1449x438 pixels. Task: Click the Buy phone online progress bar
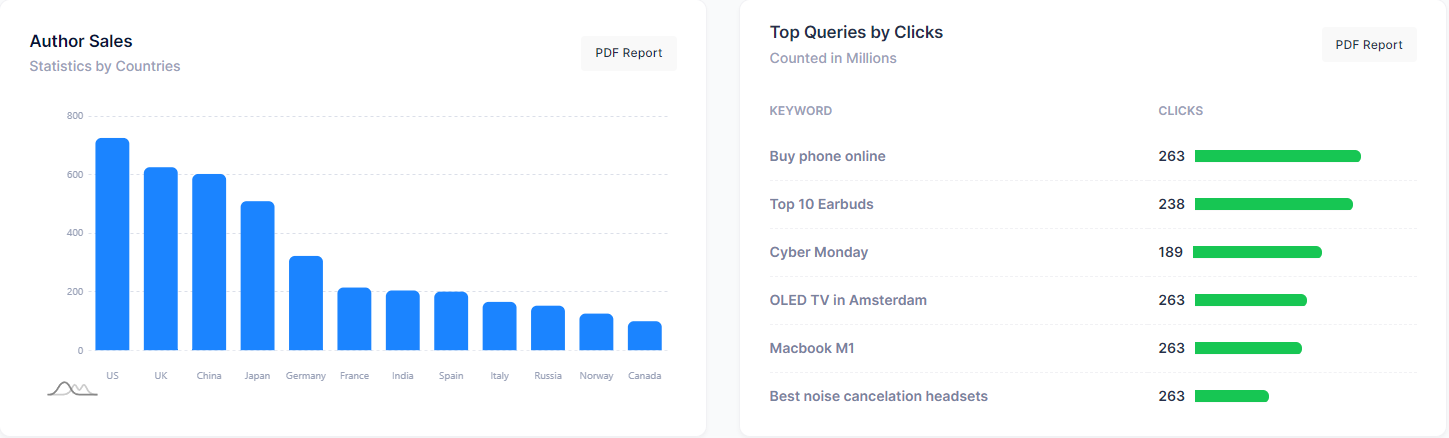click(1277, 156)
